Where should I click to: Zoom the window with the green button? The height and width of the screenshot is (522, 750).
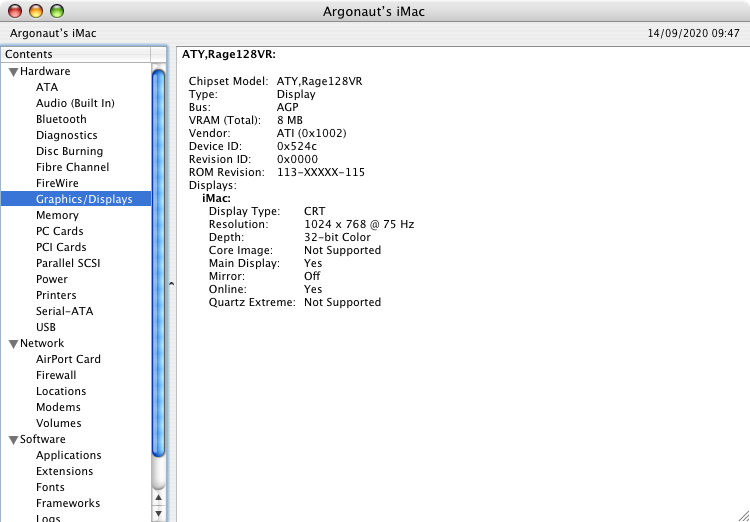(x=57, y=11)
